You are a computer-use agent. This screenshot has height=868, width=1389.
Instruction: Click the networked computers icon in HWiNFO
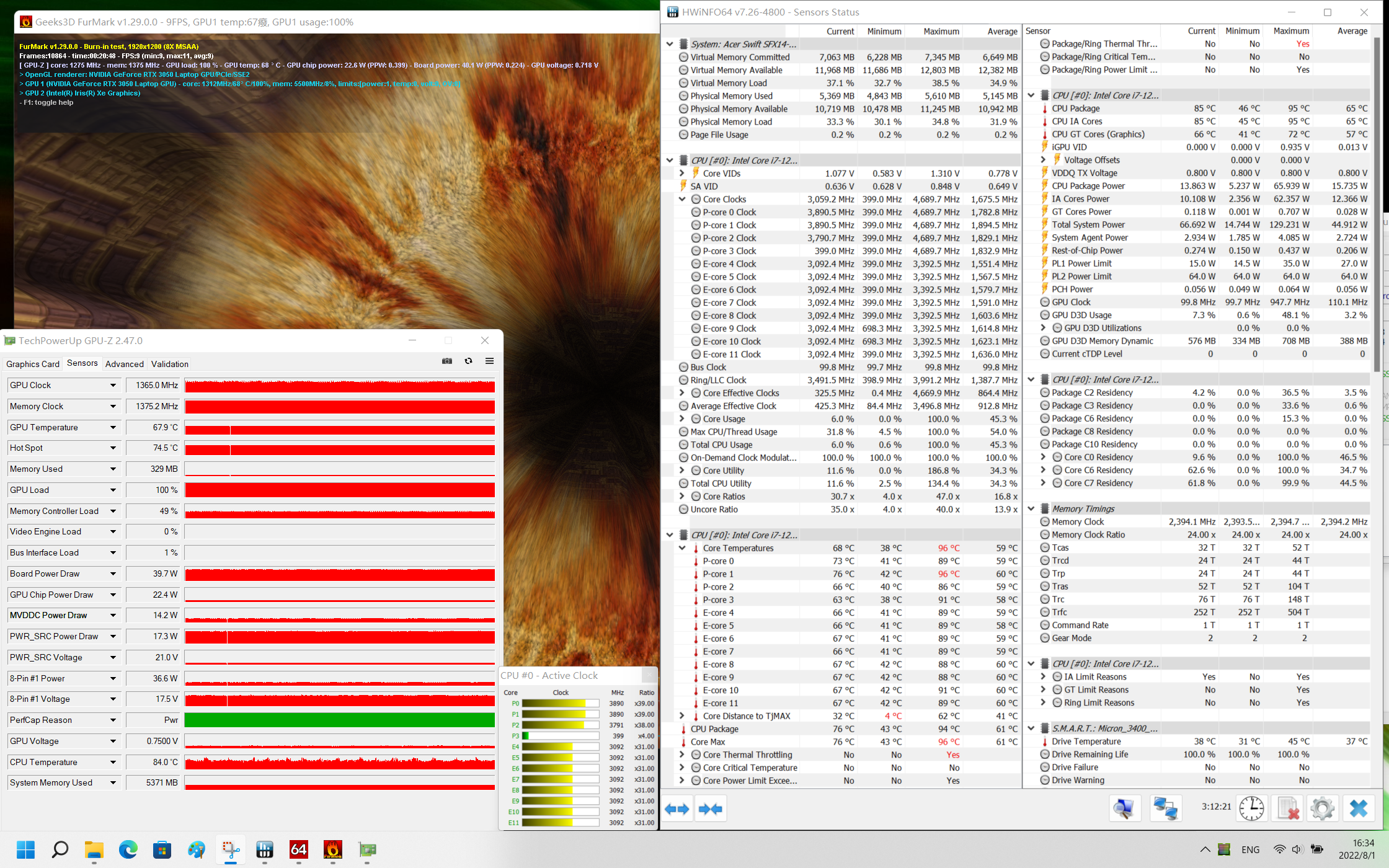pyautogui.click(x=1165, y=809)
